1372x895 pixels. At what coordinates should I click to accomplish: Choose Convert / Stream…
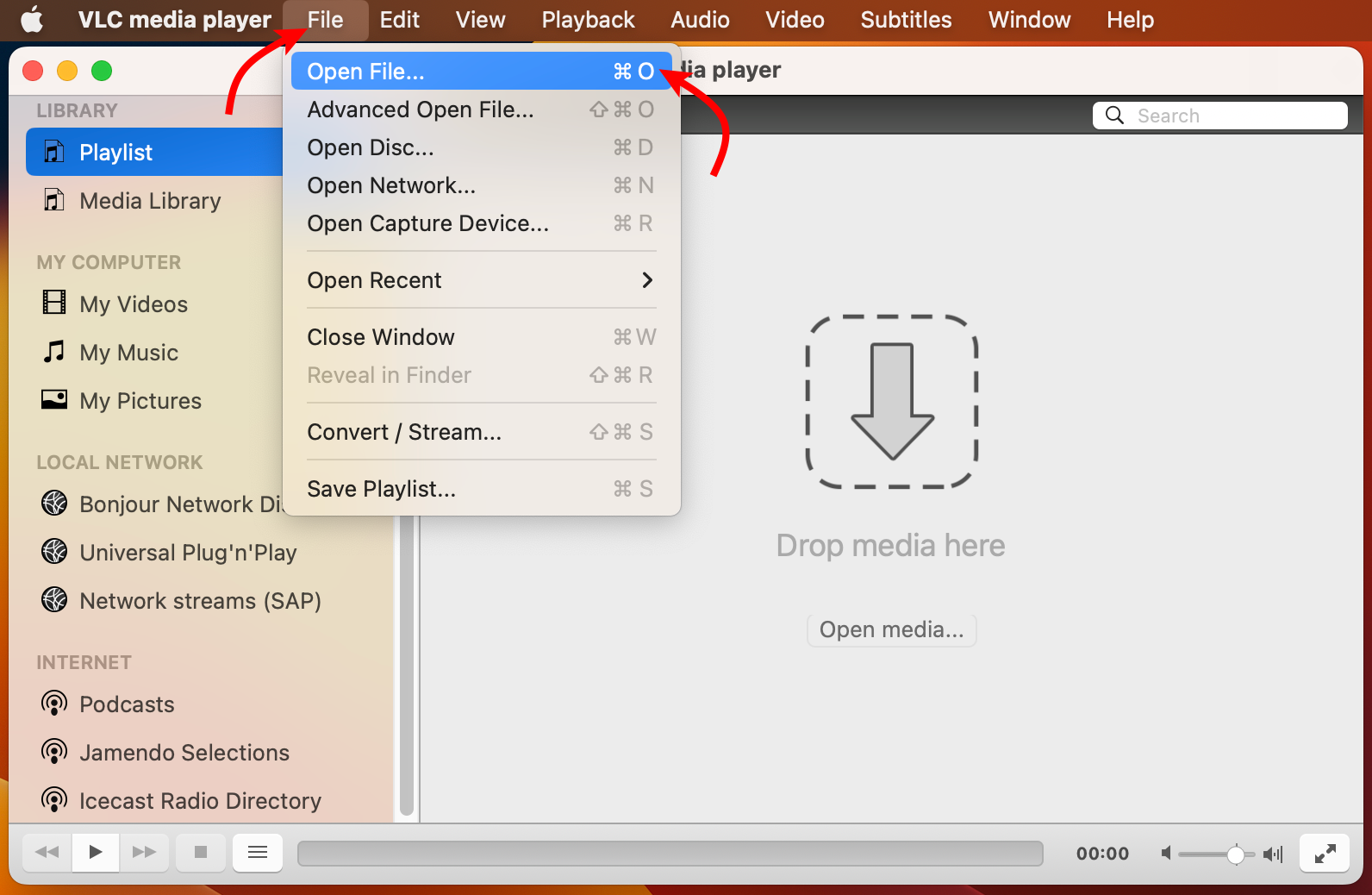(482, 432)
